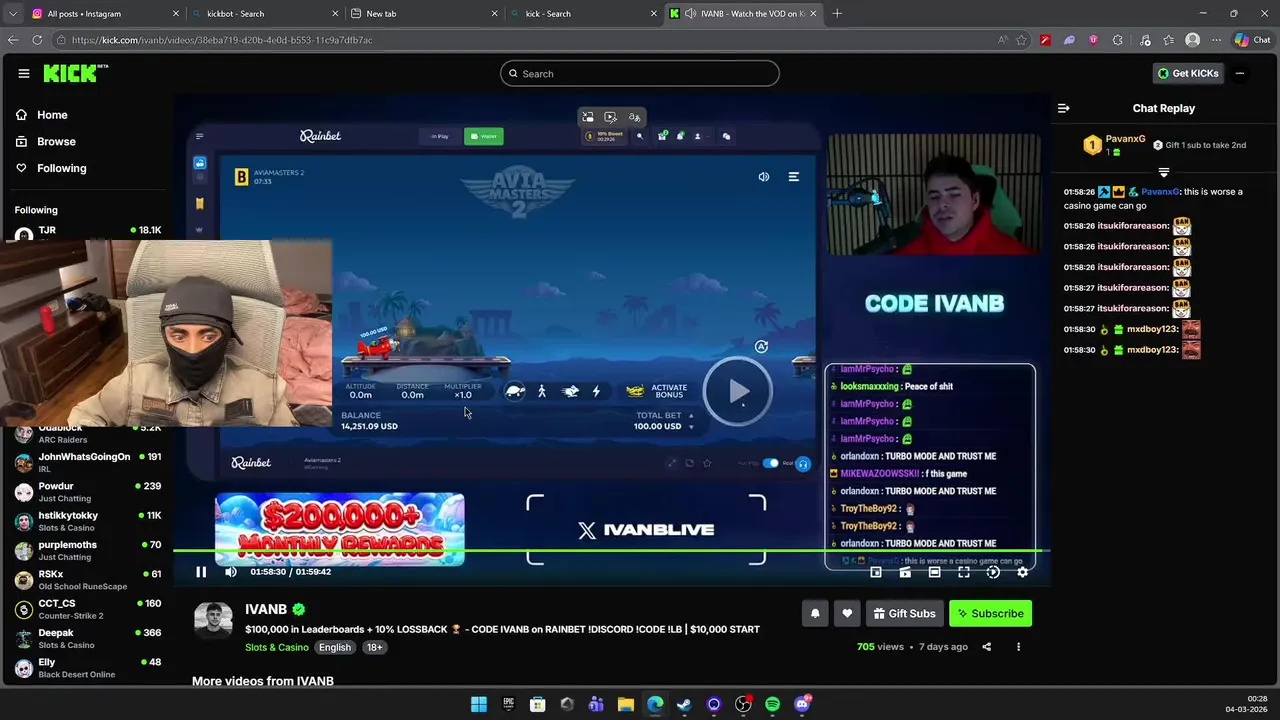1280x720 pixels.
Task: Open hstikkytokky channel
Action: (x=87, y=521)
